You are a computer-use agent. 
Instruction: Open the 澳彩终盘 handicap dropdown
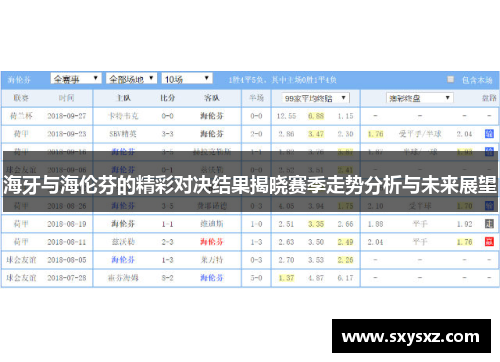click(x=420, y=98)
